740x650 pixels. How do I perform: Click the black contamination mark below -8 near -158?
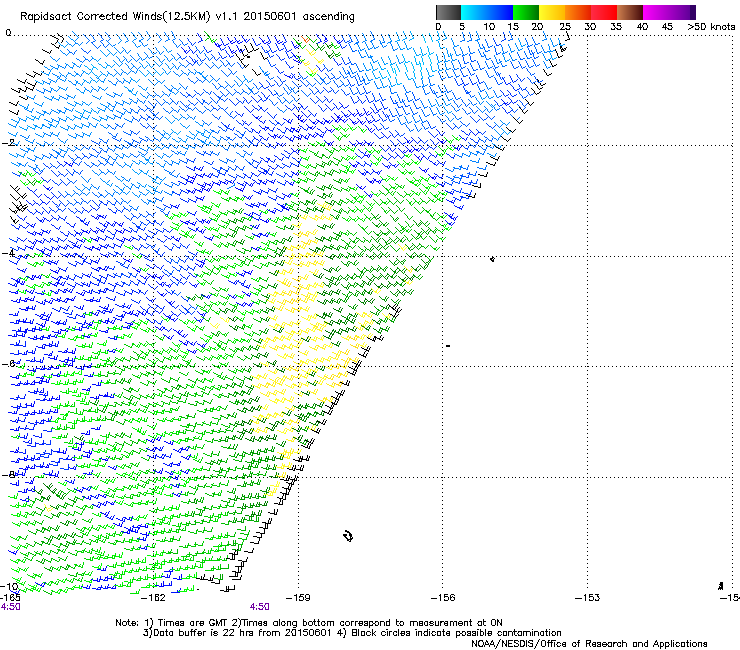(348, 536)
